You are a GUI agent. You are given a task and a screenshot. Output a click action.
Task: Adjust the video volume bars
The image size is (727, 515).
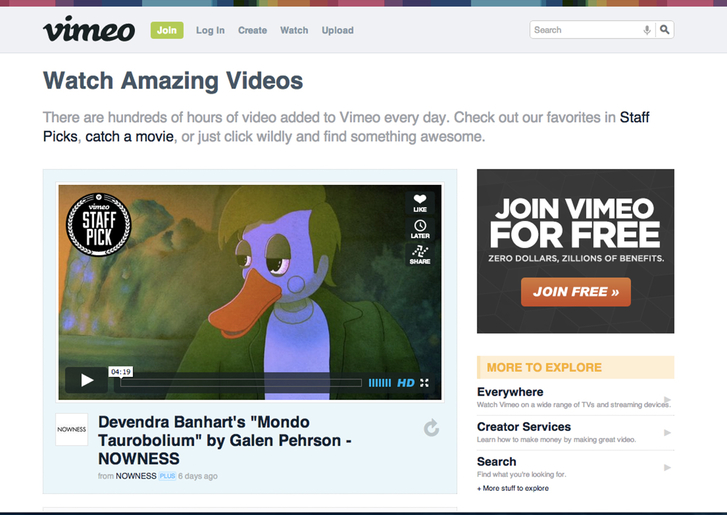[380, 382]
